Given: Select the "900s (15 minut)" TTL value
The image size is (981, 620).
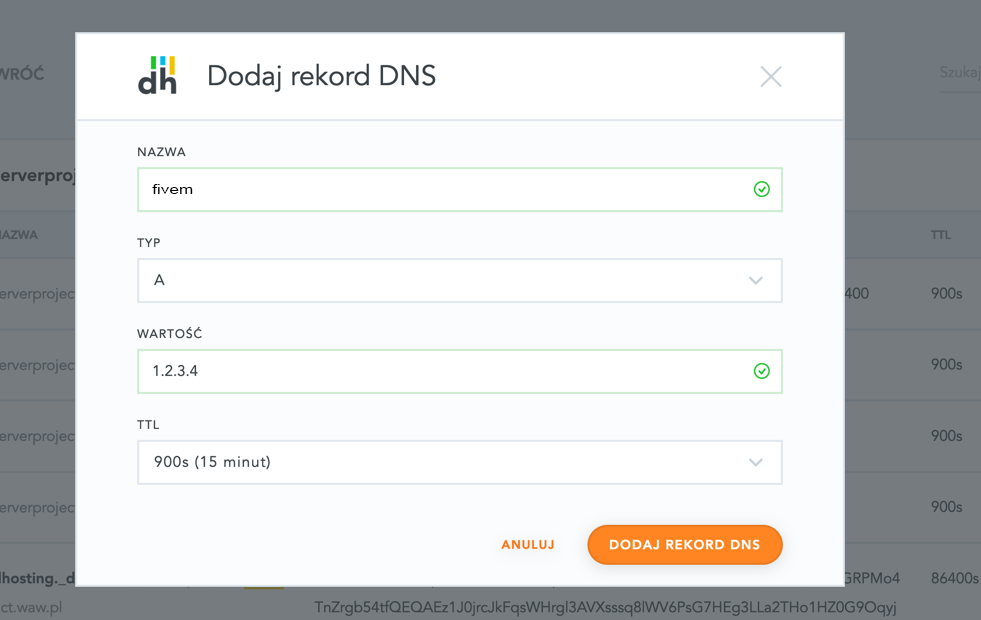Looking at the screenshot, I should (x=213, y=462).
